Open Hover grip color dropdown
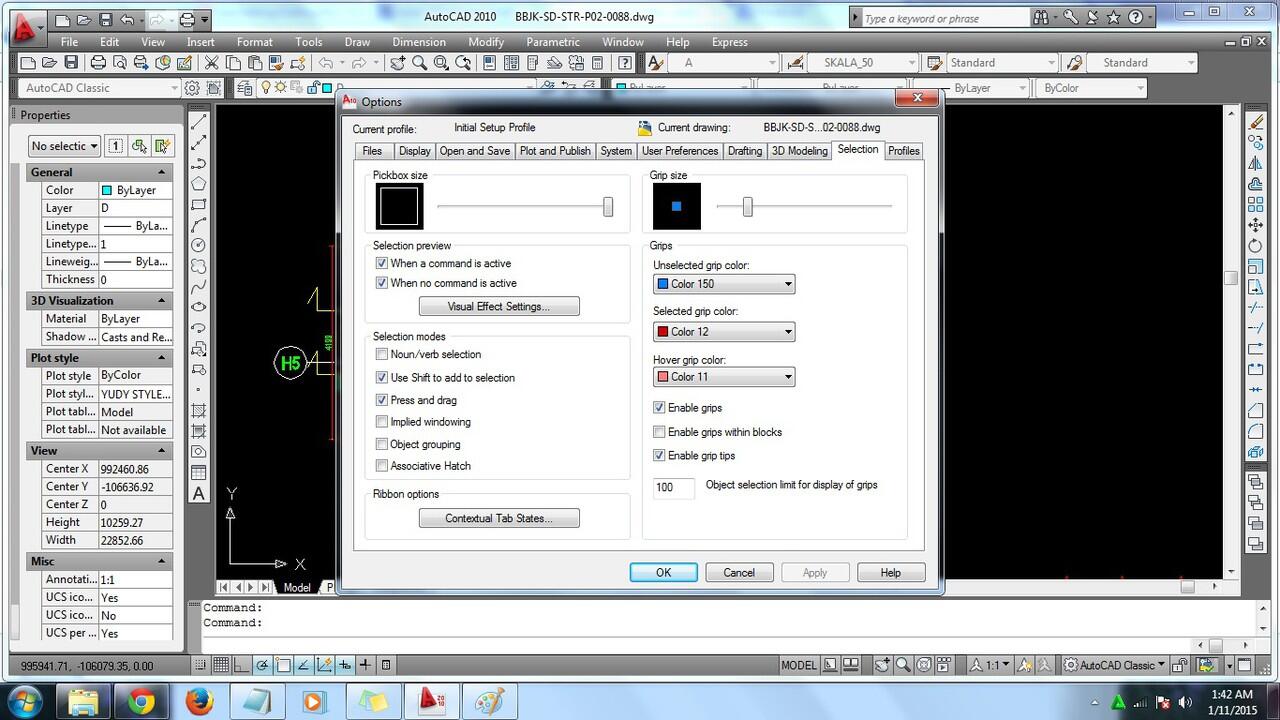The height and width of the screenshot is (720, 1280). pos(724,377)
